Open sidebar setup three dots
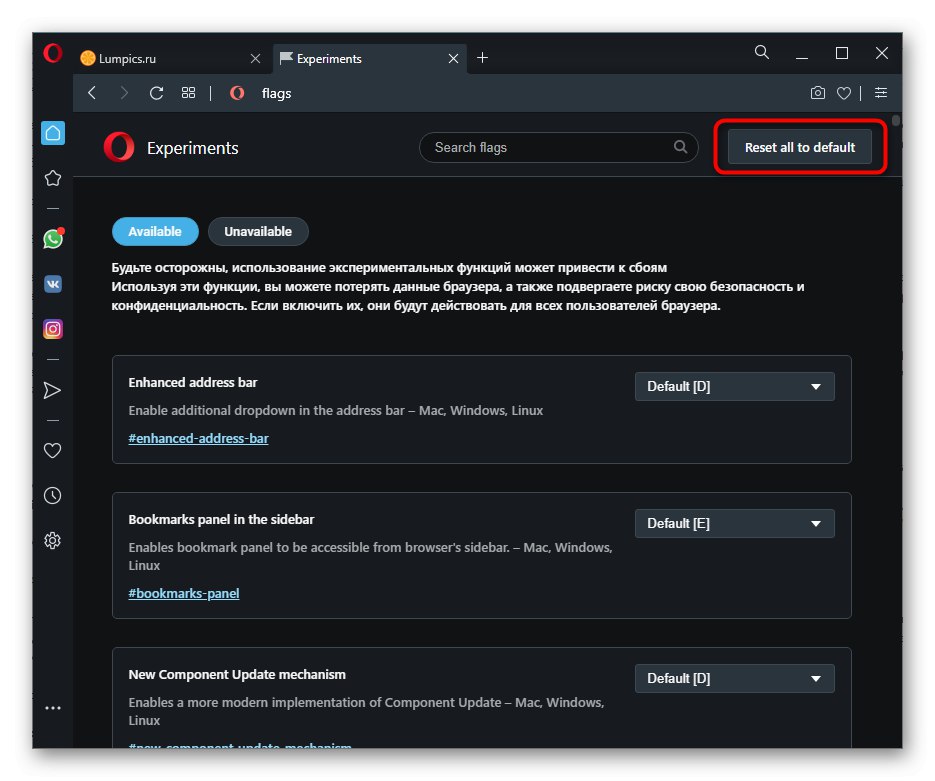Image resolution: width=935 pixels, height=781 pixels. pos(52,708)
